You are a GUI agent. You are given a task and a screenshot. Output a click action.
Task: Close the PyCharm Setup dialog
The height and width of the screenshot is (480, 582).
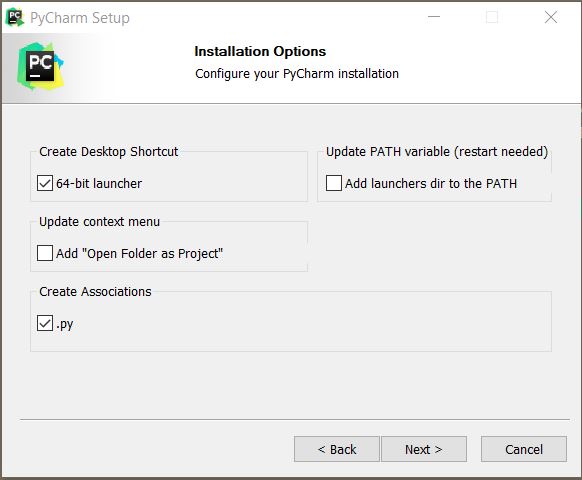[x=551, y=17]
